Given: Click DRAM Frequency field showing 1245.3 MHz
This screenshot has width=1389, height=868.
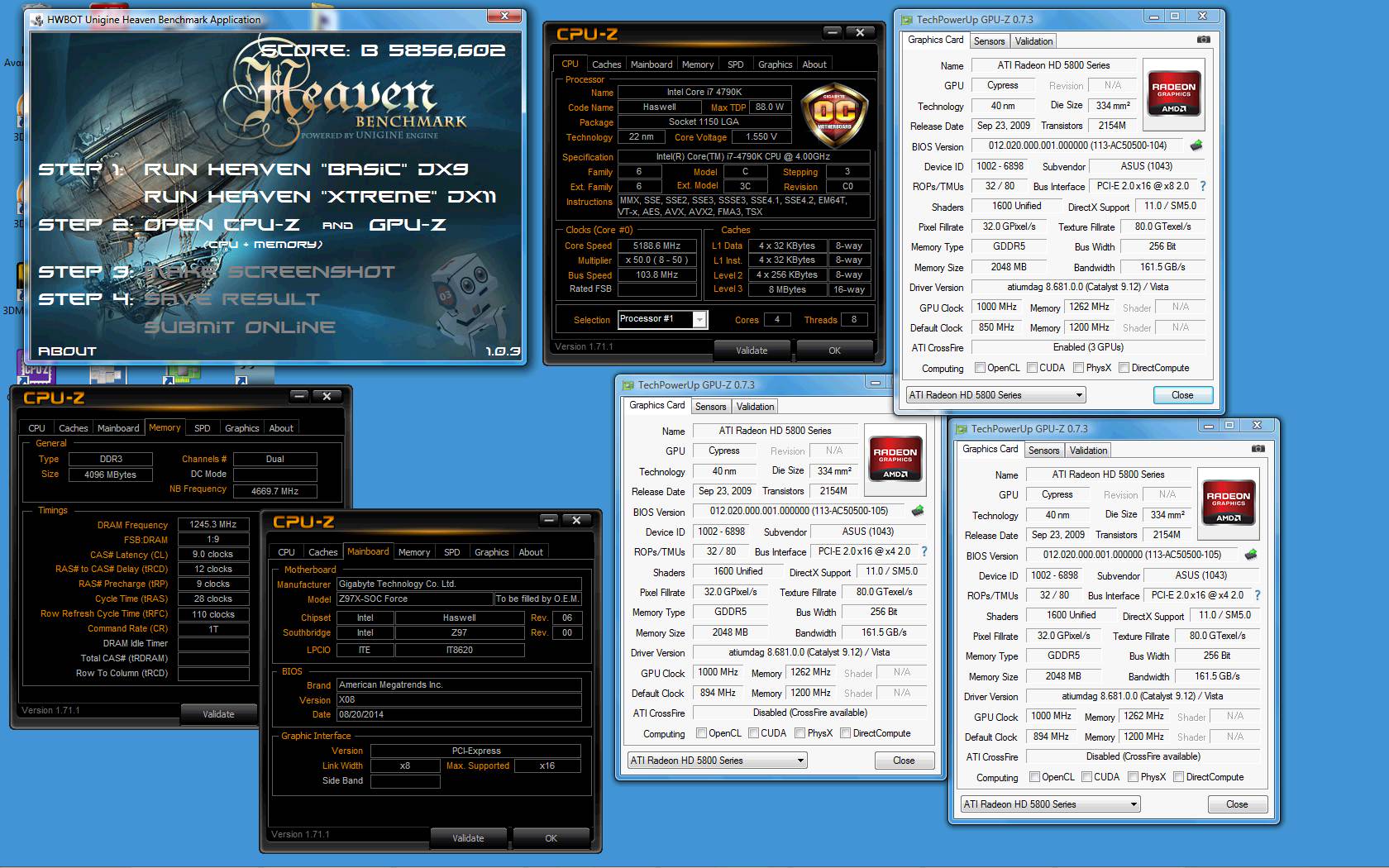Looking at the screenshot, I should [x=213, y=524].
